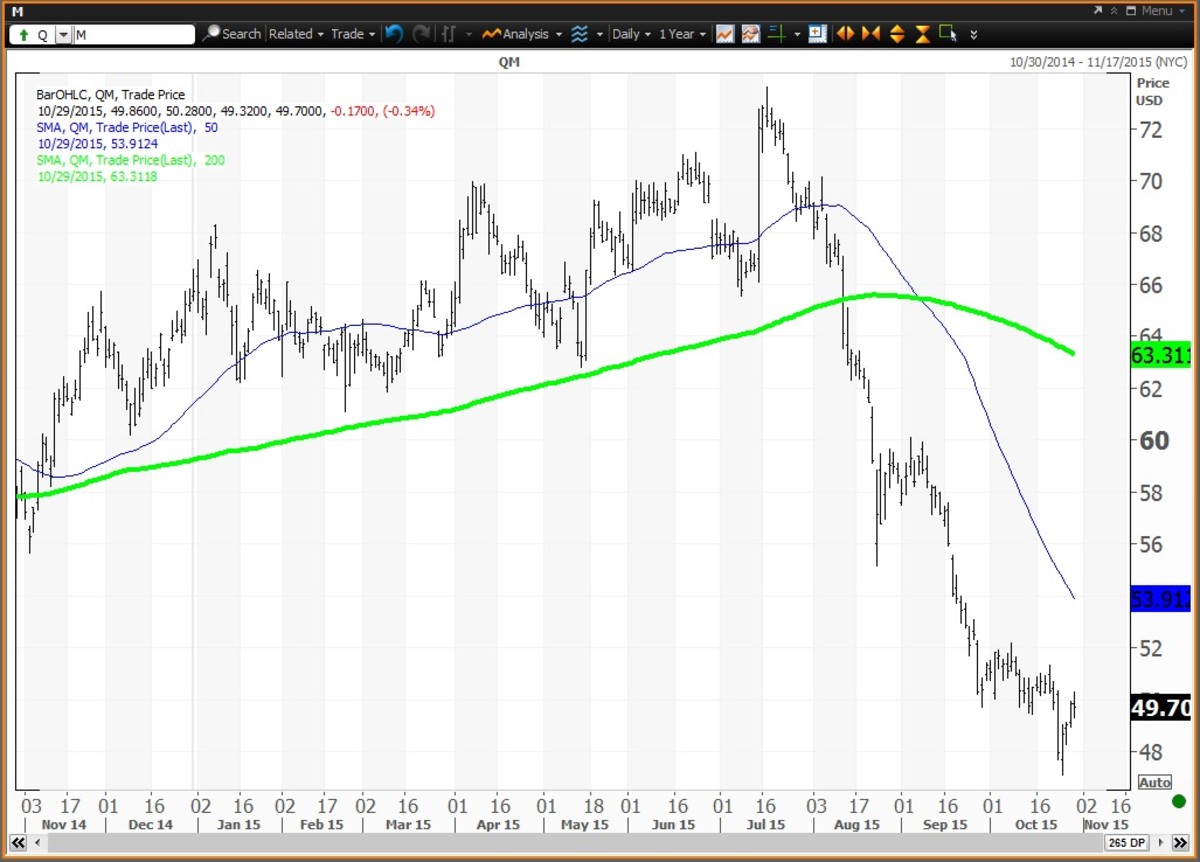Click the green 200 SMA value label

tap(1160, 353)
